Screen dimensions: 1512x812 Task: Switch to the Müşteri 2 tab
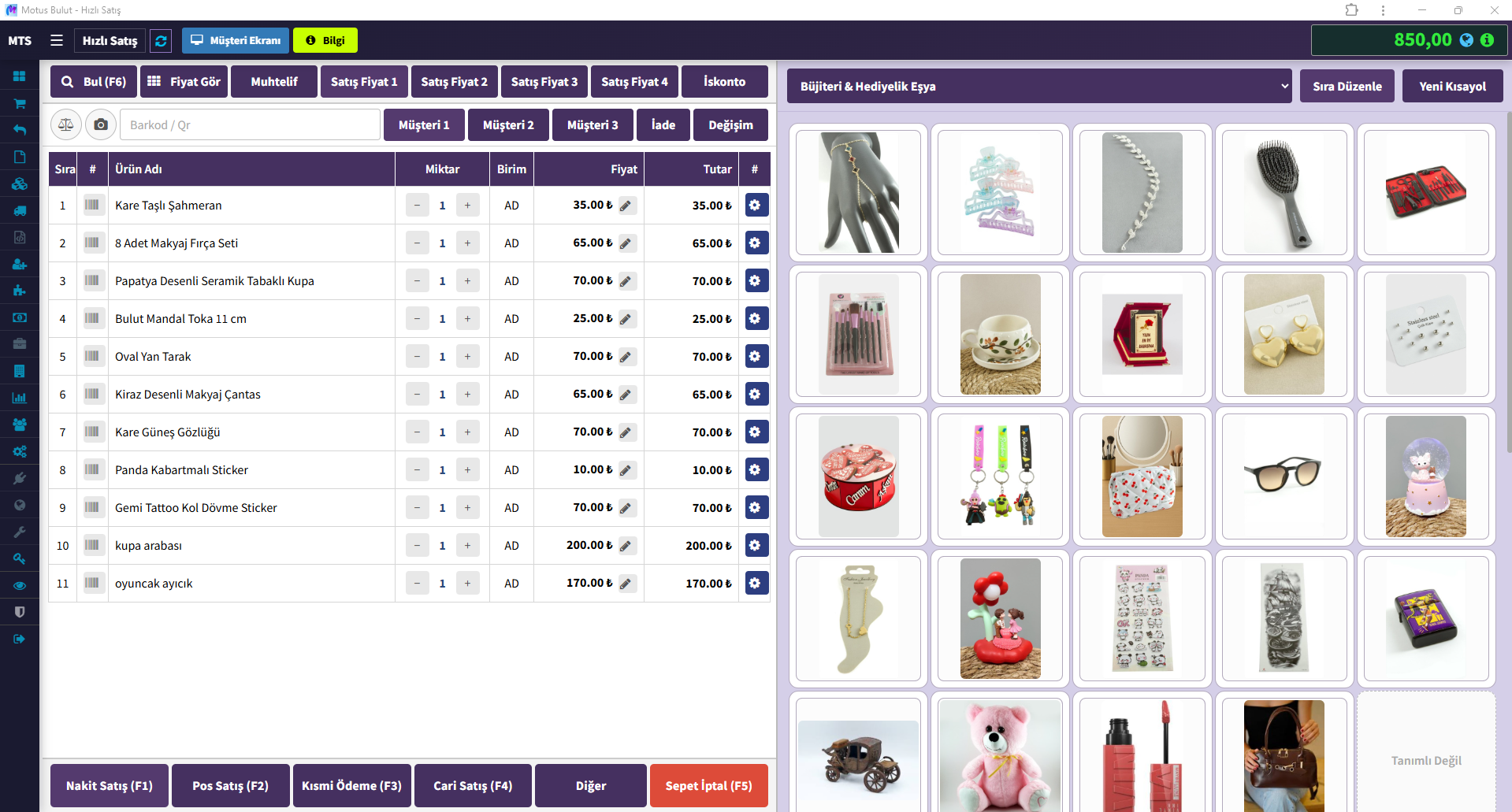click(508, 125)
